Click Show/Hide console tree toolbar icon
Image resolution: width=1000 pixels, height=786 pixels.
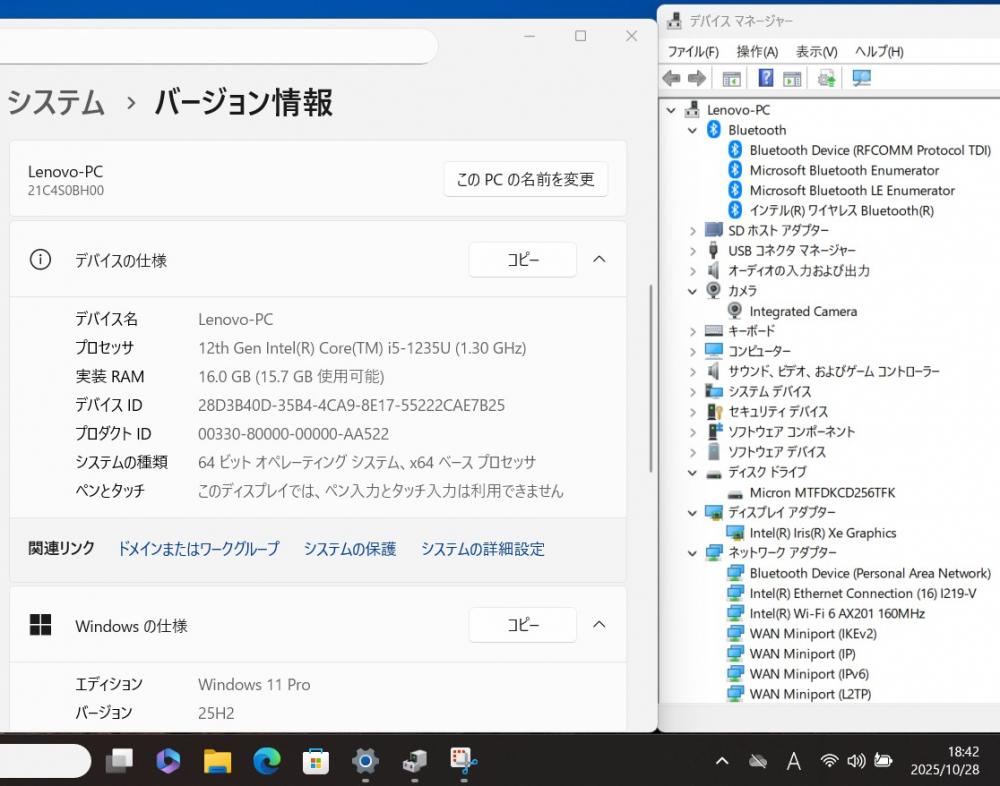click(732, 78)
